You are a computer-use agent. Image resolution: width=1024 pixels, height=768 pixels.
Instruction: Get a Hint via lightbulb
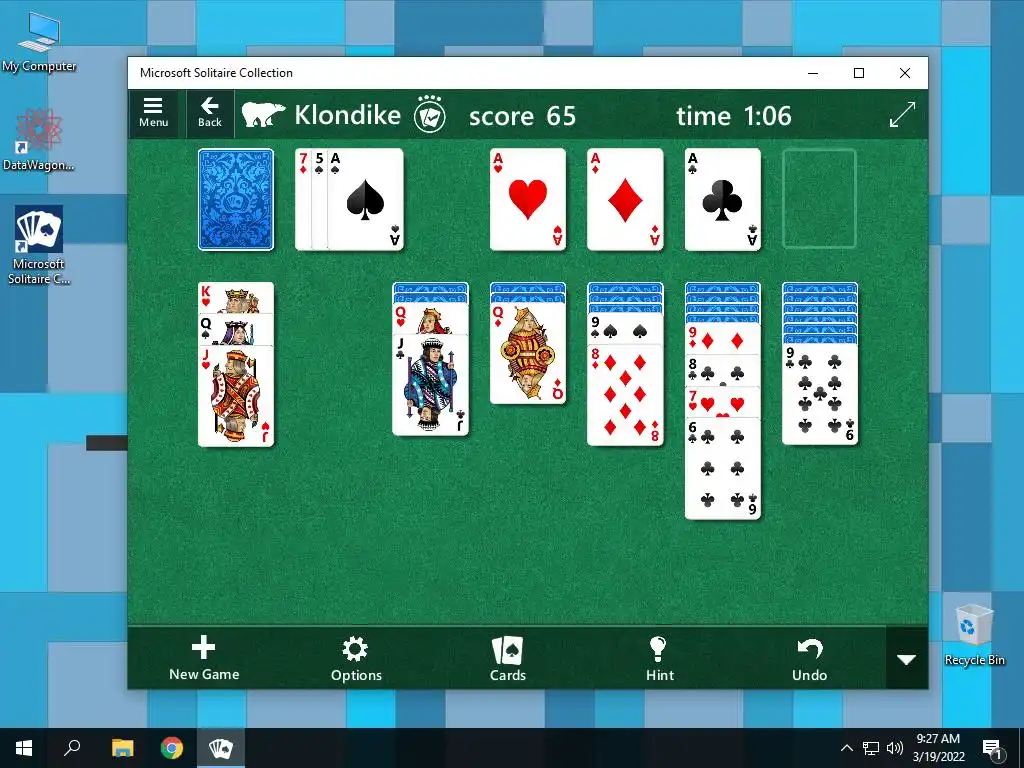pos(659,658)
